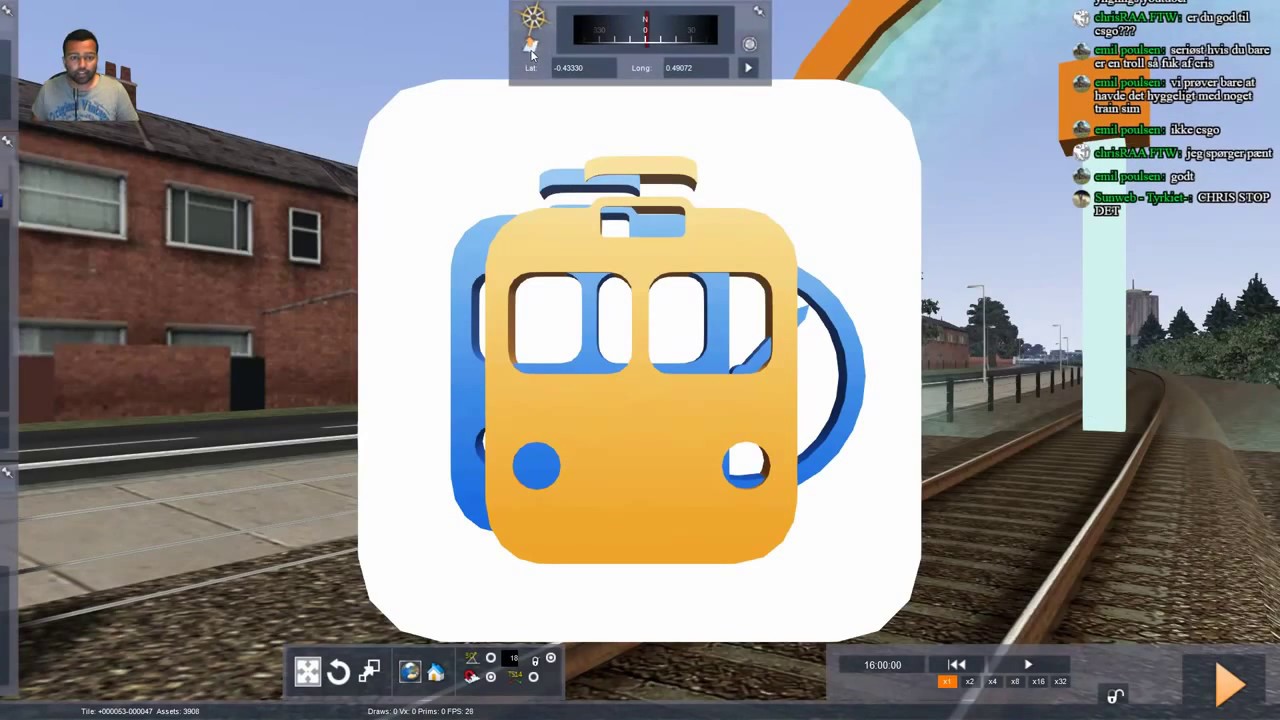Click the chat message "CHRIS STOP DET"
Screen dimensions: 1280x720
click(x=1182, y=204)
